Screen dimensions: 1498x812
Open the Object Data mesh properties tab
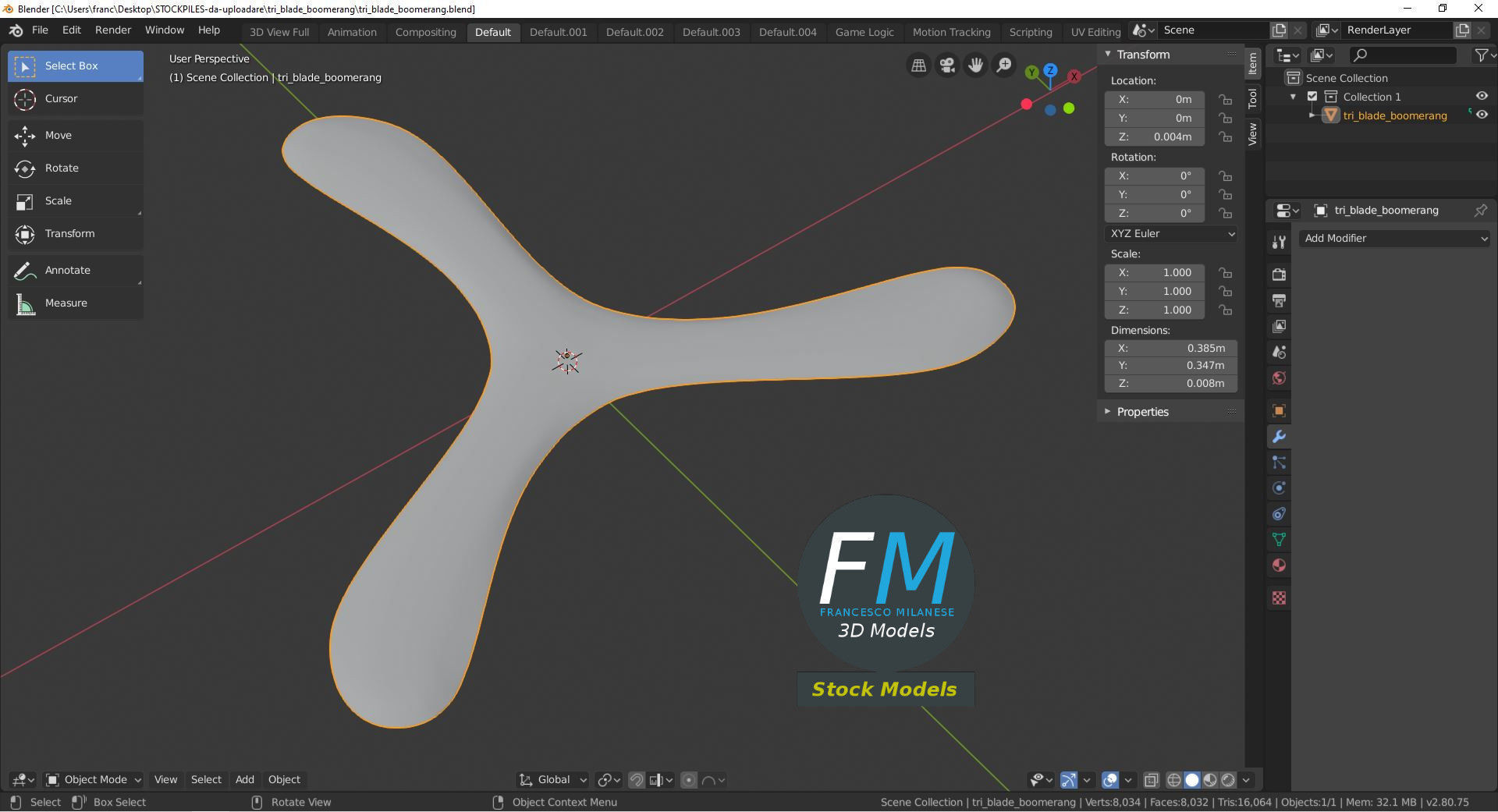coord(1279,540)
